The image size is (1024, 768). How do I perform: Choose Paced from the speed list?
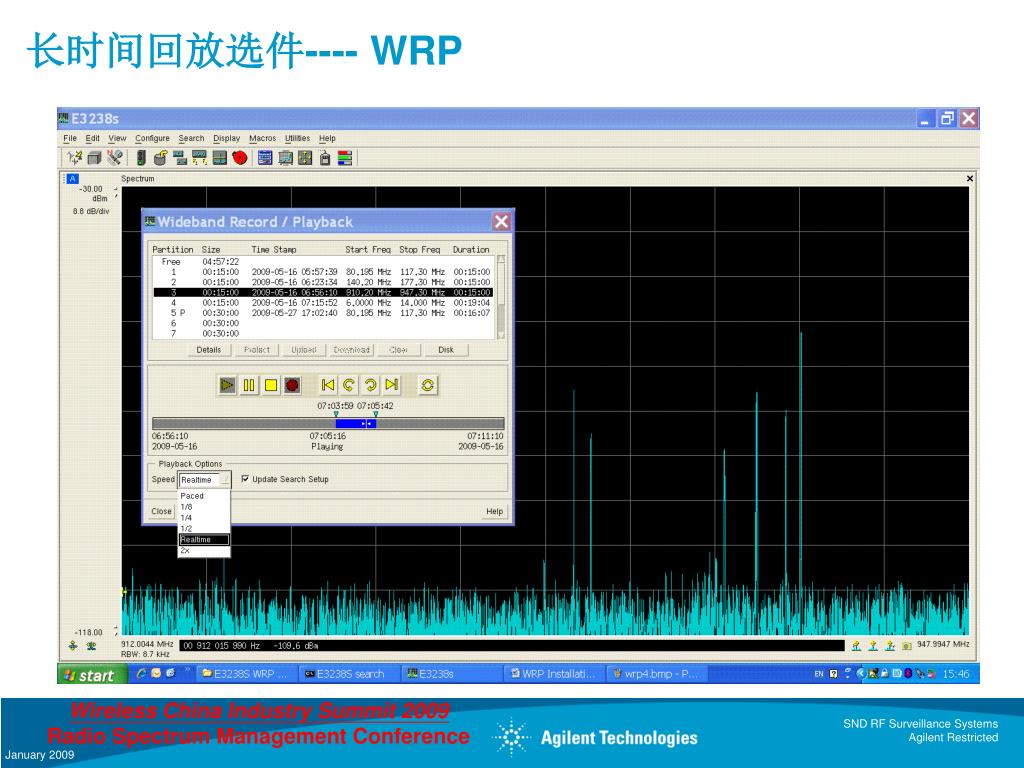[204, 496]
